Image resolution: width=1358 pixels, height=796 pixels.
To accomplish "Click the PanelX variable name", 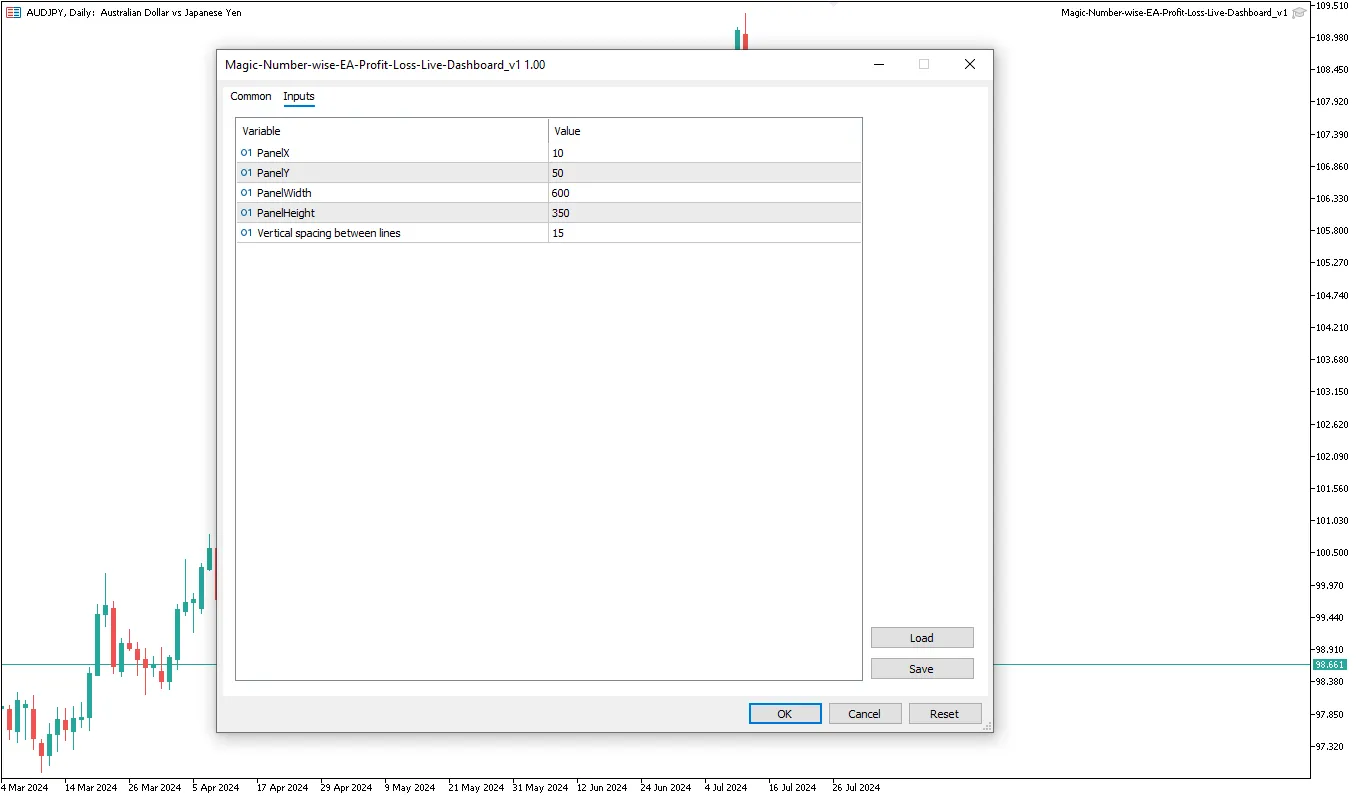I will tap(273, 153).
